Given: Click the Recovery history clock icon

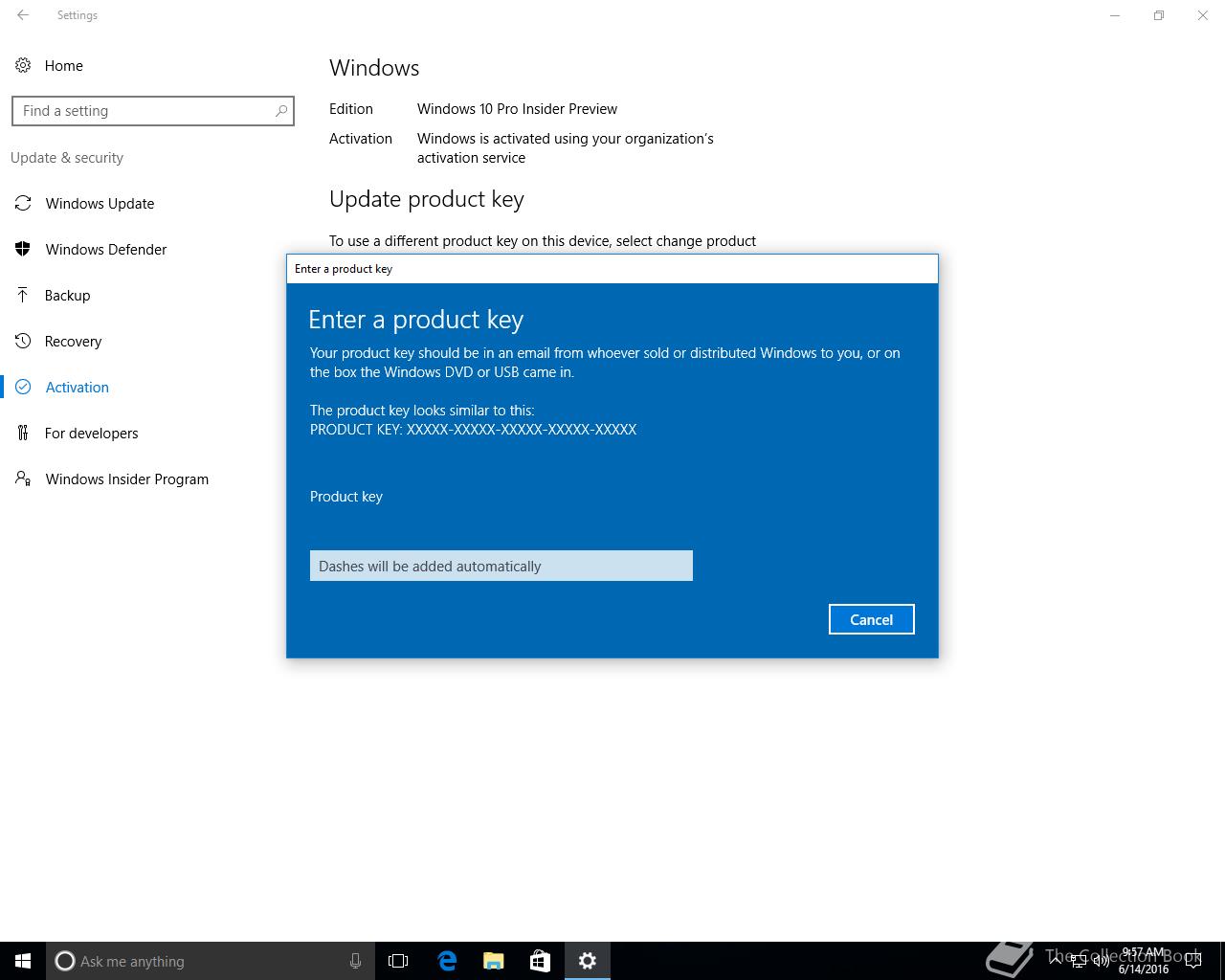Looking at the screenshot, I should (x=23, y=341).
